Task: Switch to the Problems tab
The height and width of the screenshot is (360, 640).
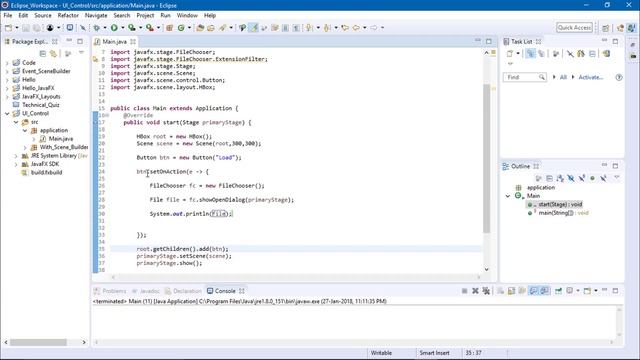Action: pyautogui.click(x=110, y=291)
